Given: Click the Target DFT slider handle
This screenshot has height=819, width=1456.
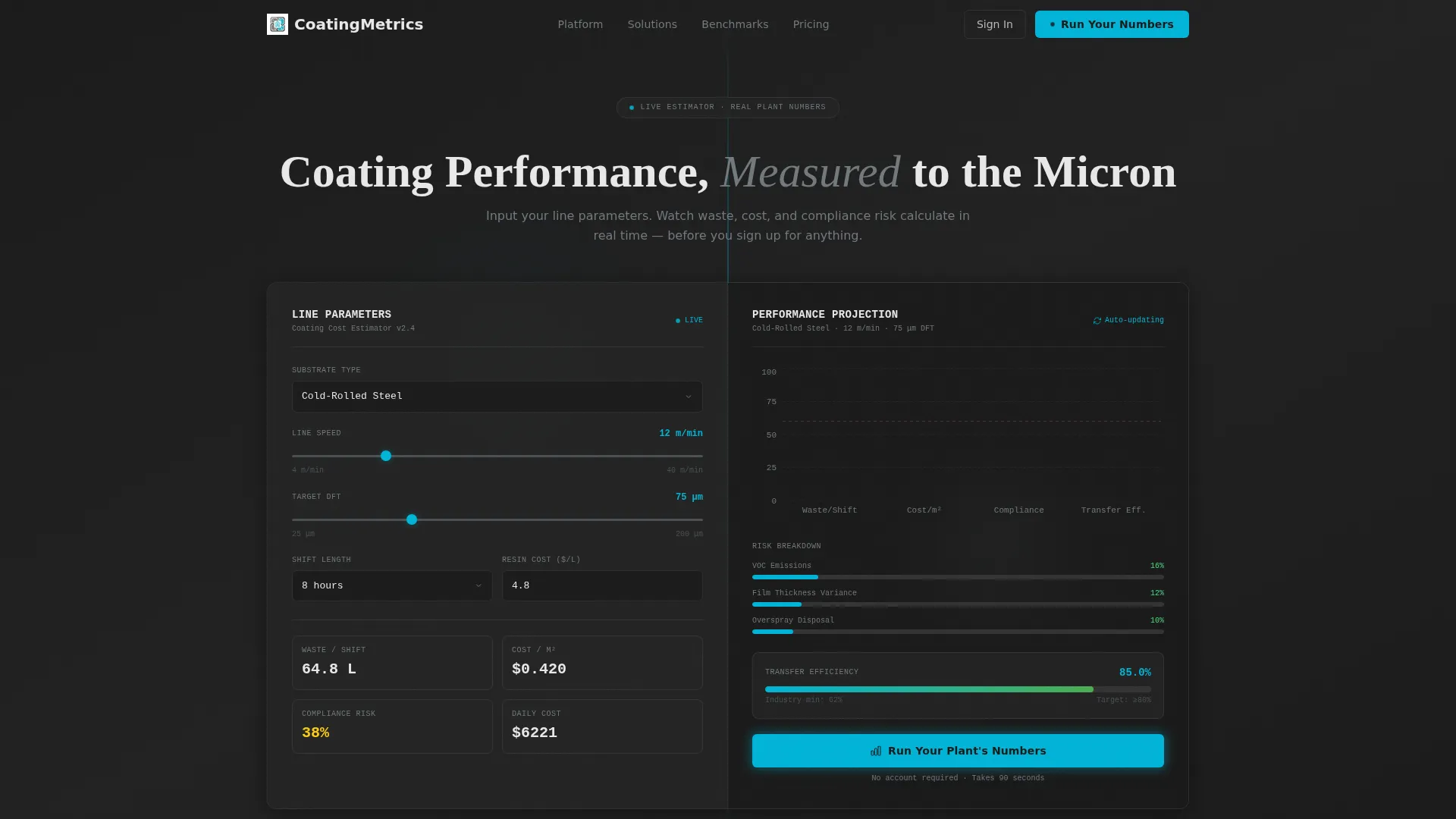Looking at the screenshot, I should [412, 519].
